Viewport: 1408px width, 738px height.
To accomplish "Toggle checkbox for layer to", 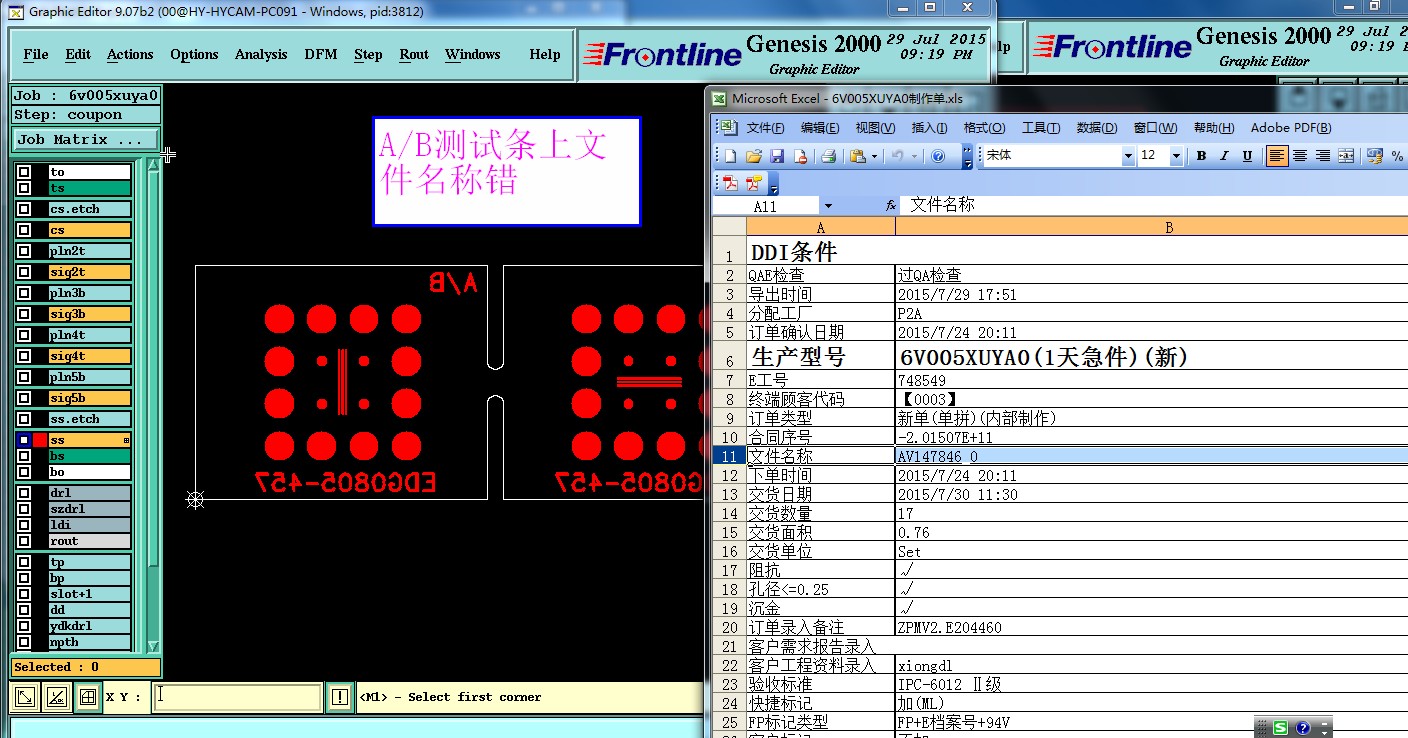I will pyautogui.click(x=24, y=172).
